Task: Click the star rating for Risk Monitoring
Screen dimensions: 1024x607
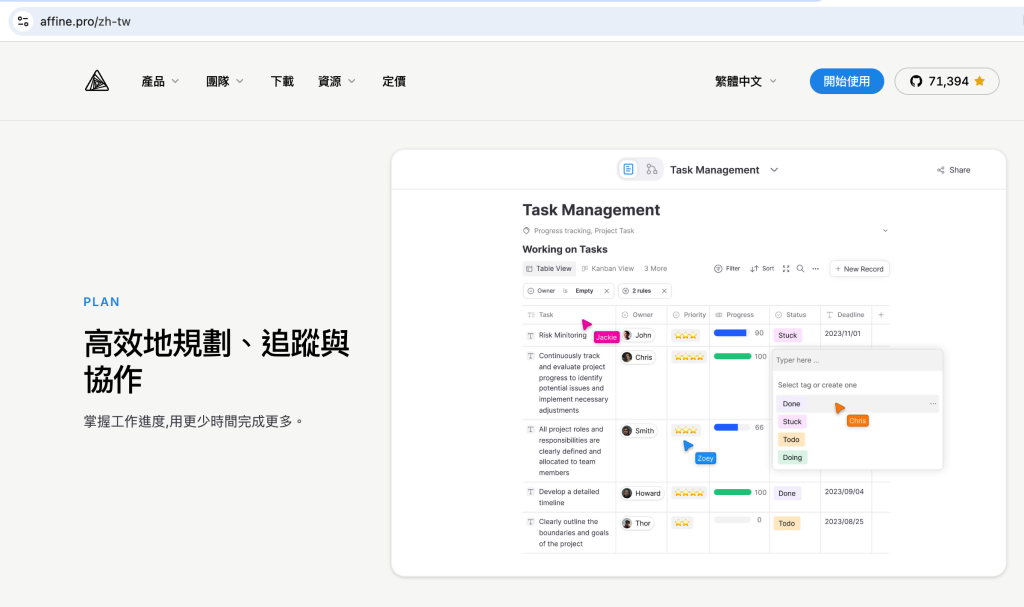Action: tap(686, 335)
